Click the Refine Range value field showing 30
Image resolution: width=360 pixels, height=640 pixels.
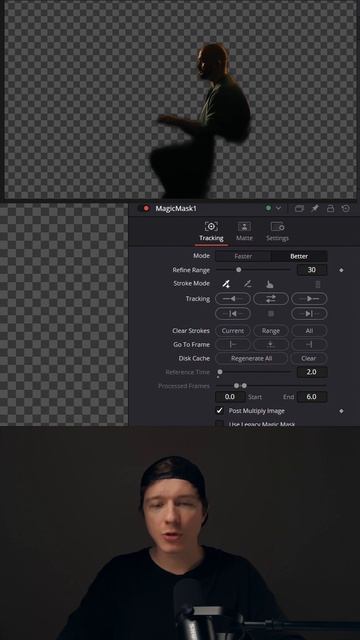[312, 270]
